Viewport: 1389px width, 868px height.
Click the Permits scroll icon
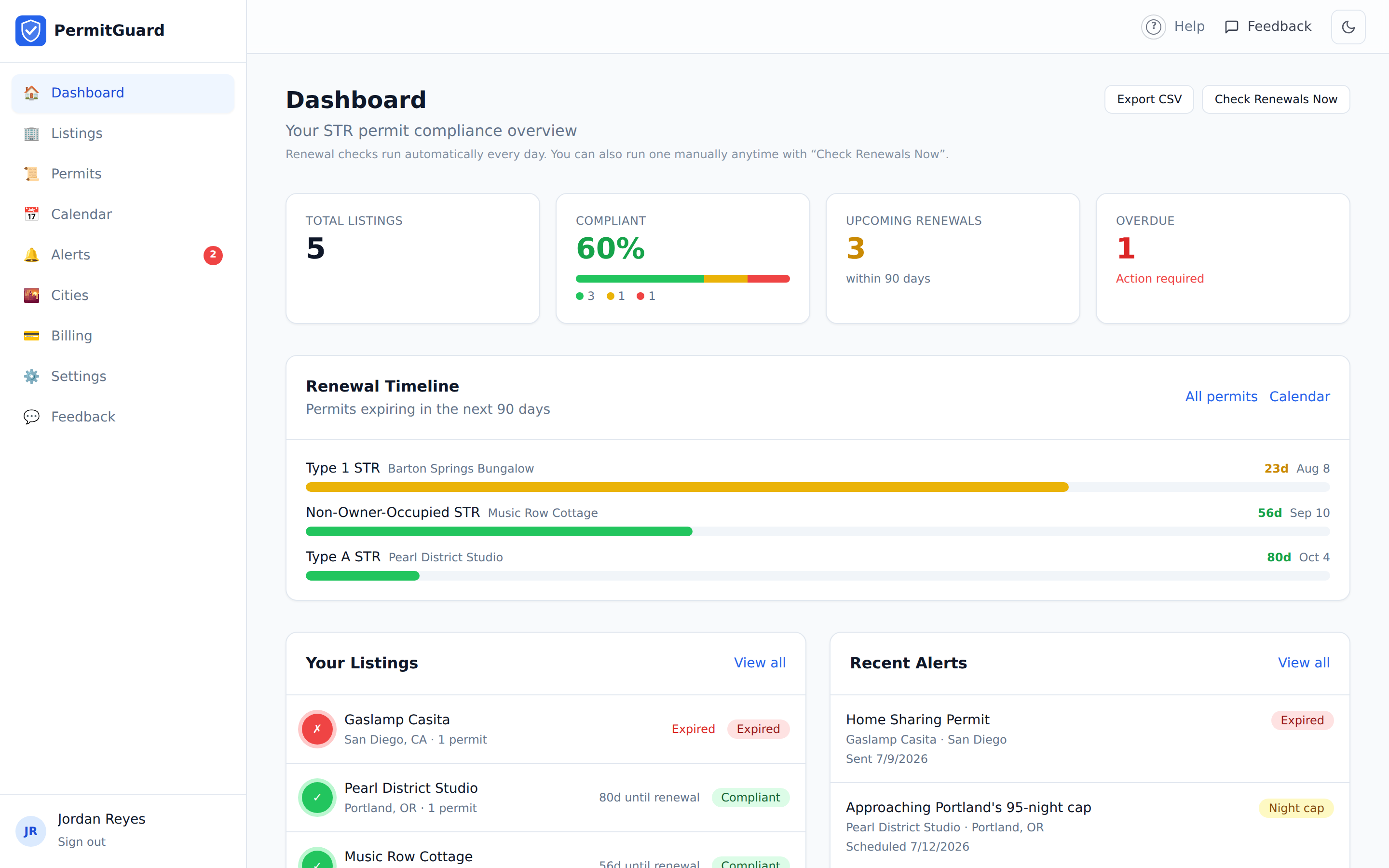pos(31,174)
